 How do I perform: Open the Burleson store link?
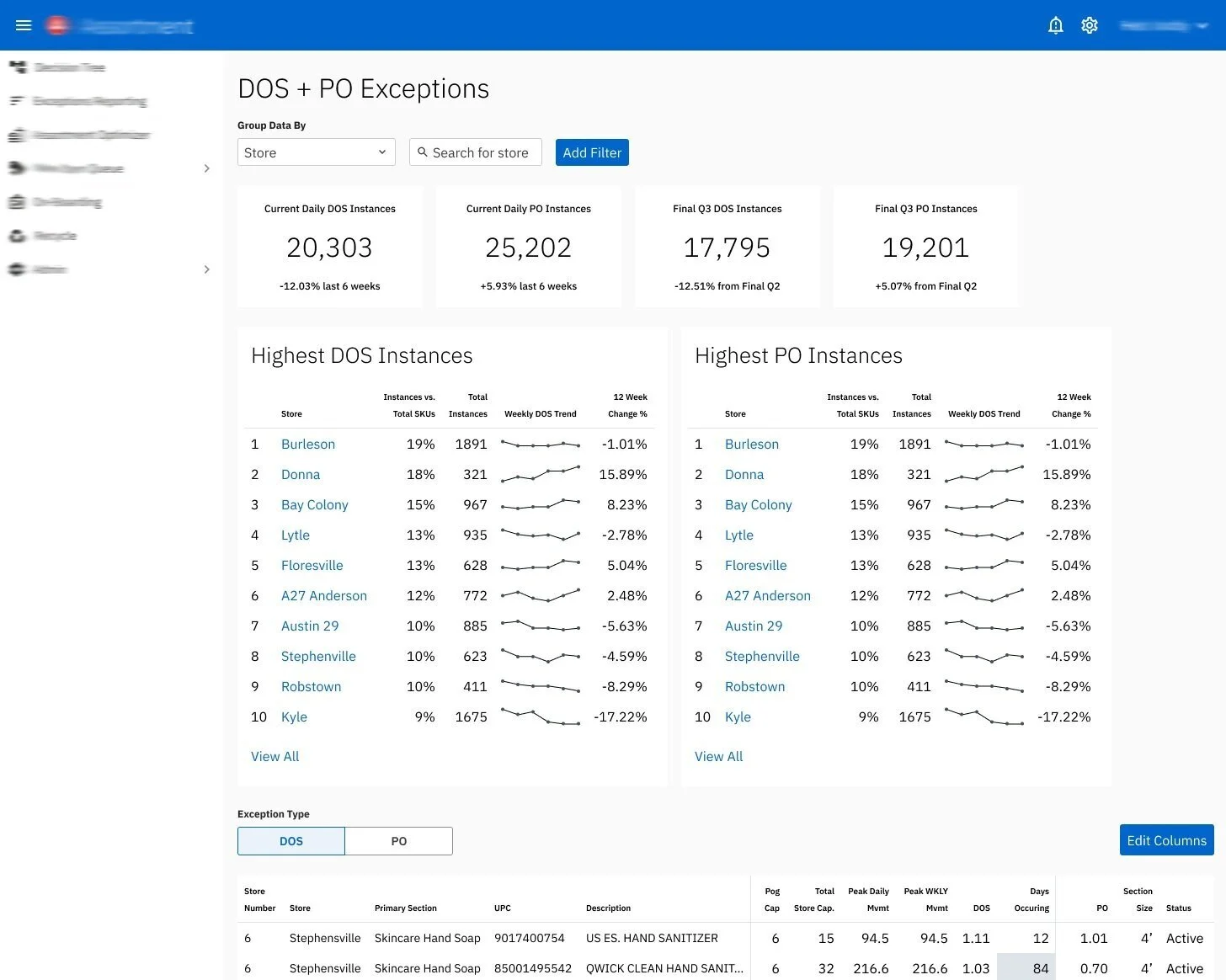(x=307, y=444)
